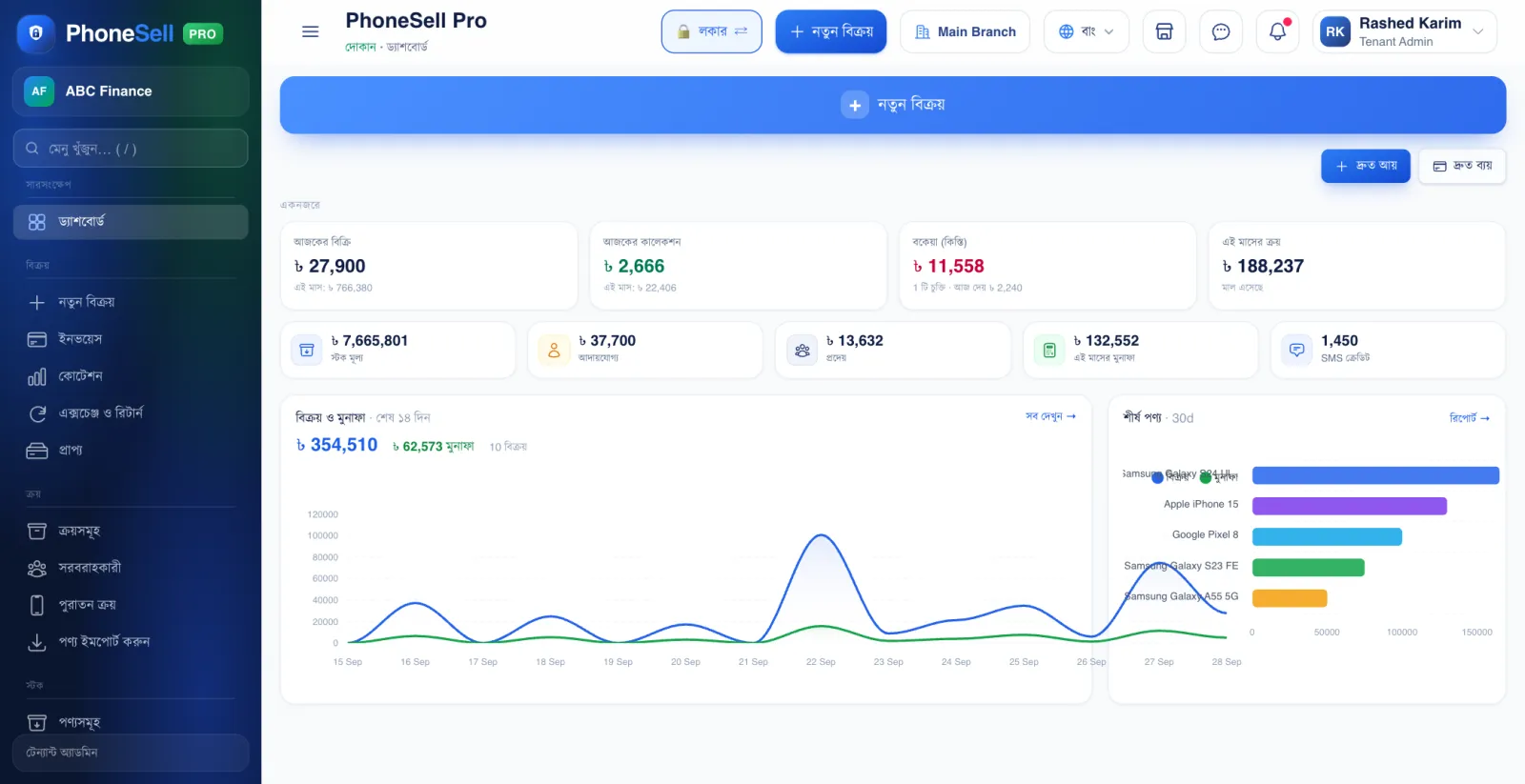This screenshot has width=1525, height=784.
Task: Open সরবরাহকারী sidebar item
Action: (131, 568)
